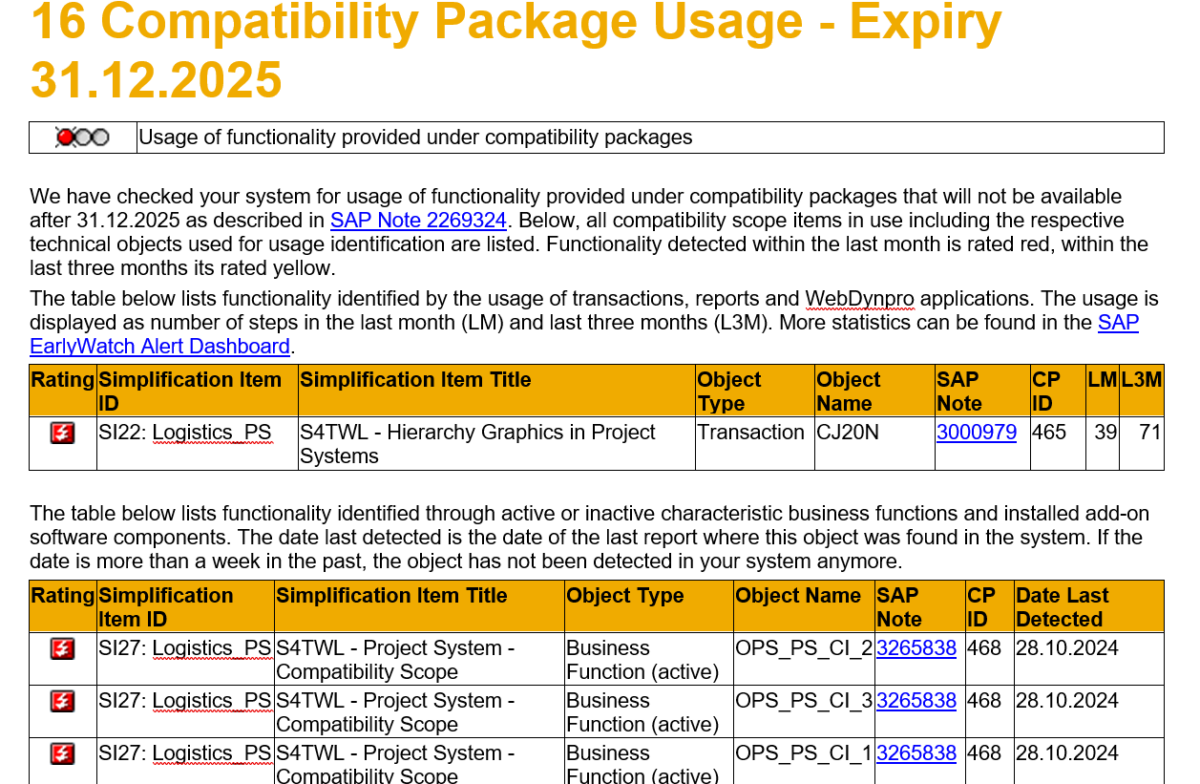Screen dimensions: 1200x784
Task: Open SAP Note 2269324 link
Action: pyautogui.click(x=418, y=220)
